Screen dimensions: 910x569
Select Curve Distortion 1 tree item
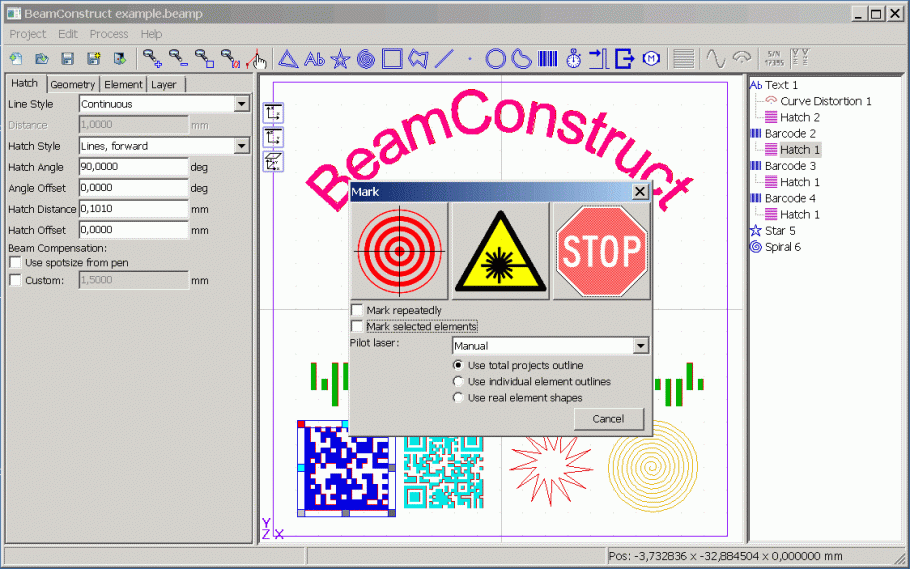pyautogui.click(x=825, y=101)
